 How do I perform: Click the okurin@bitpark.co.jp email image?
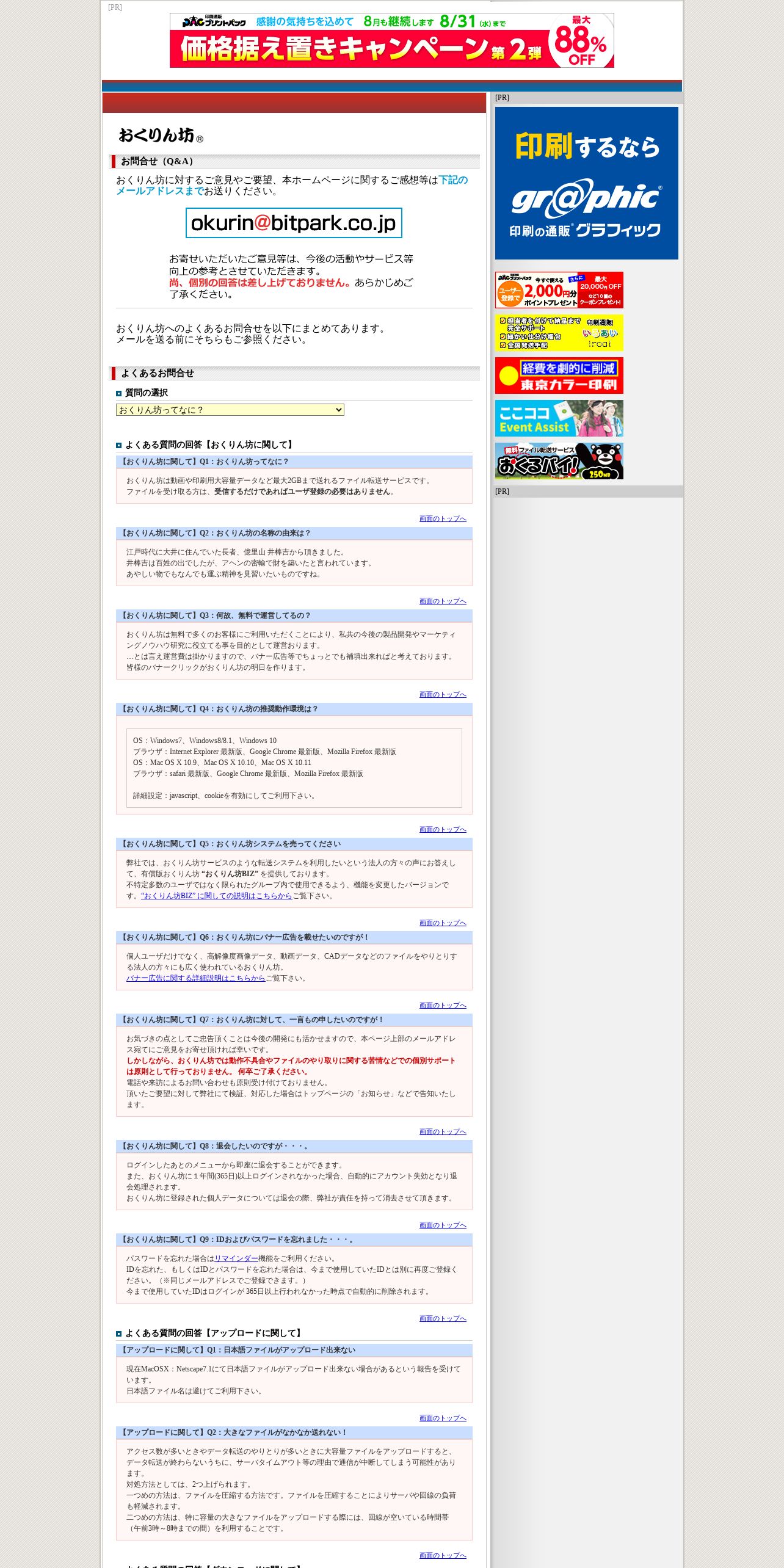tap(294, 223)
